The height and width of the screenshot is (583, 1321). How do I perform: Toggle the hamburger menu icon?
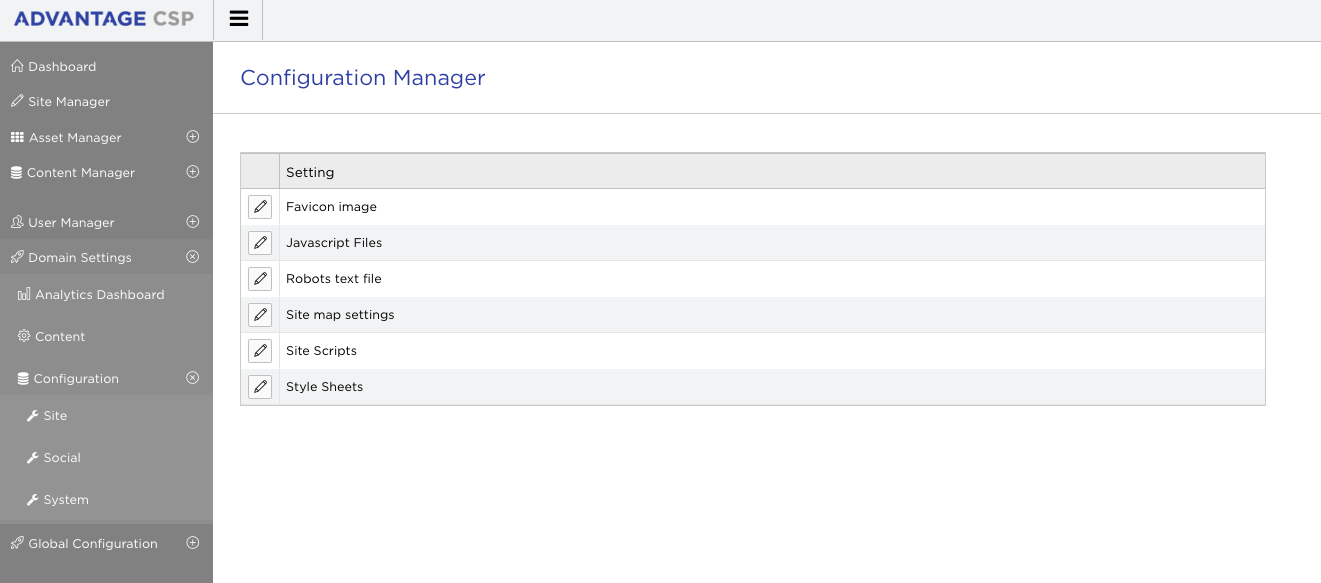pos(238,19)
